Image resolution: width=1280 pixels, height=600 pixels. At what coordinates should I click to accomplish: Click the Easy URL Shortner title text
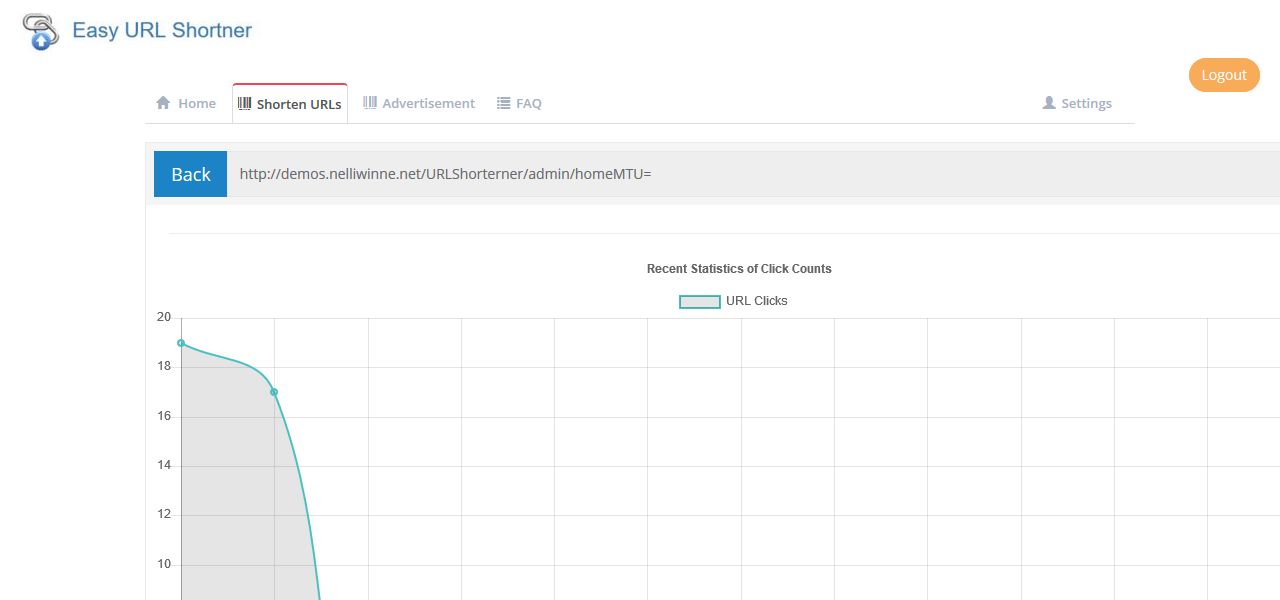pyautogui.click(x=162, y=30)
